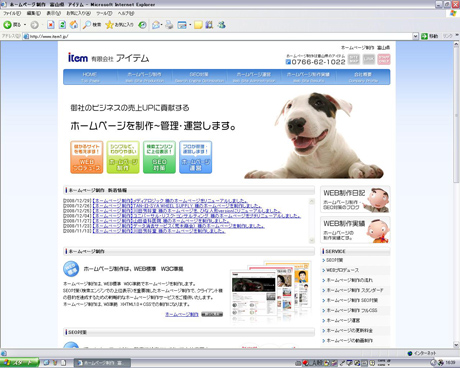The image size is (460, 368).
Task: Click the first grey button beside phone number
Action: click(x=354, y=59)
